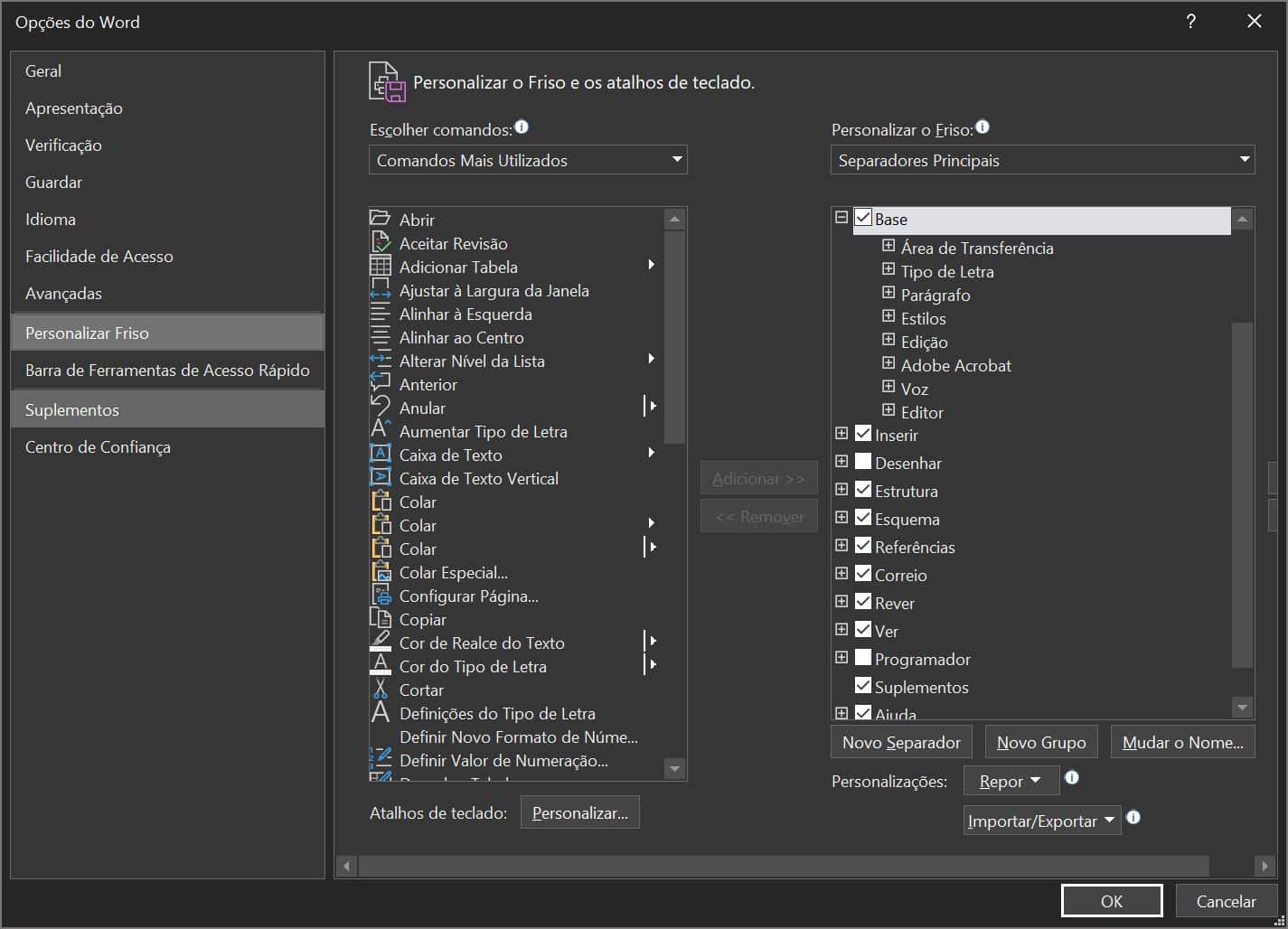Screen dimensions: 1288x929
Task: Open the Importar/Exportar dropdown button
Action: tap(1041, 821)
